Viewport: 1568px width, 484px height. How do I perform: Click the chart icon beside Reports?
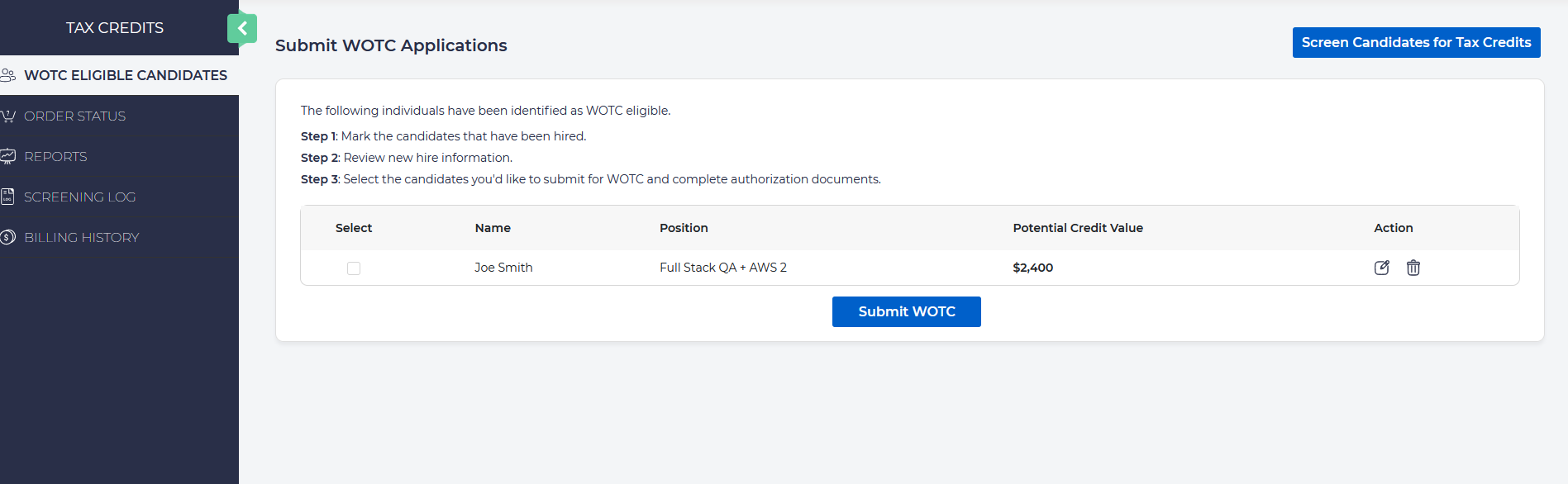click(x=8, y=156)
